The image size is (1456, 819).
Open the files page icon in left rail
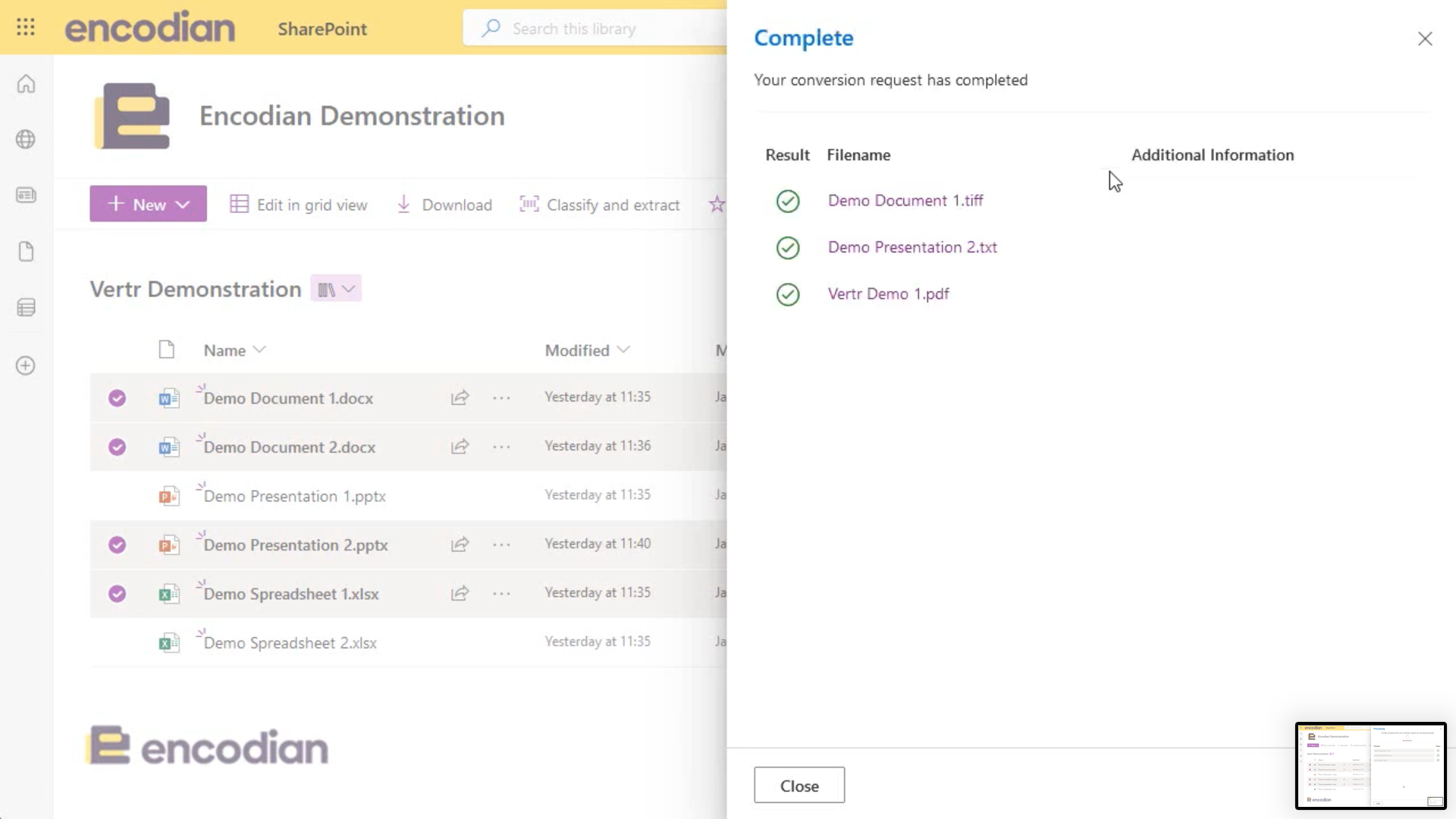pos(26,252)
